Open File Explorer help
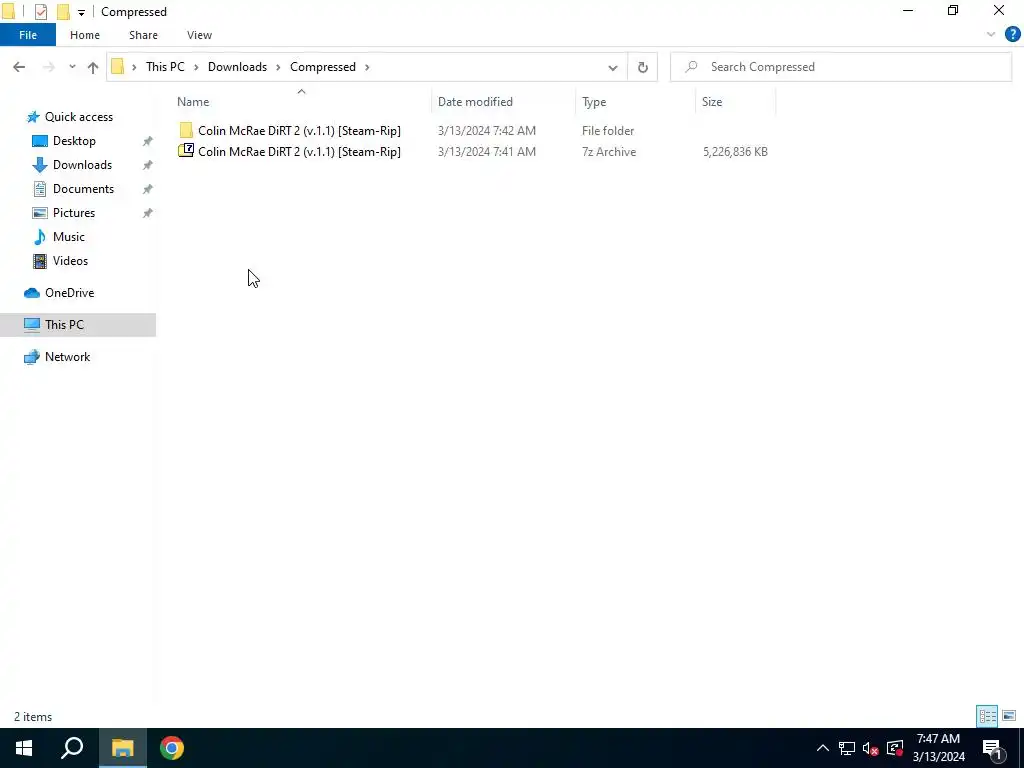1024x768 pixels. (x=1012, y=35)
